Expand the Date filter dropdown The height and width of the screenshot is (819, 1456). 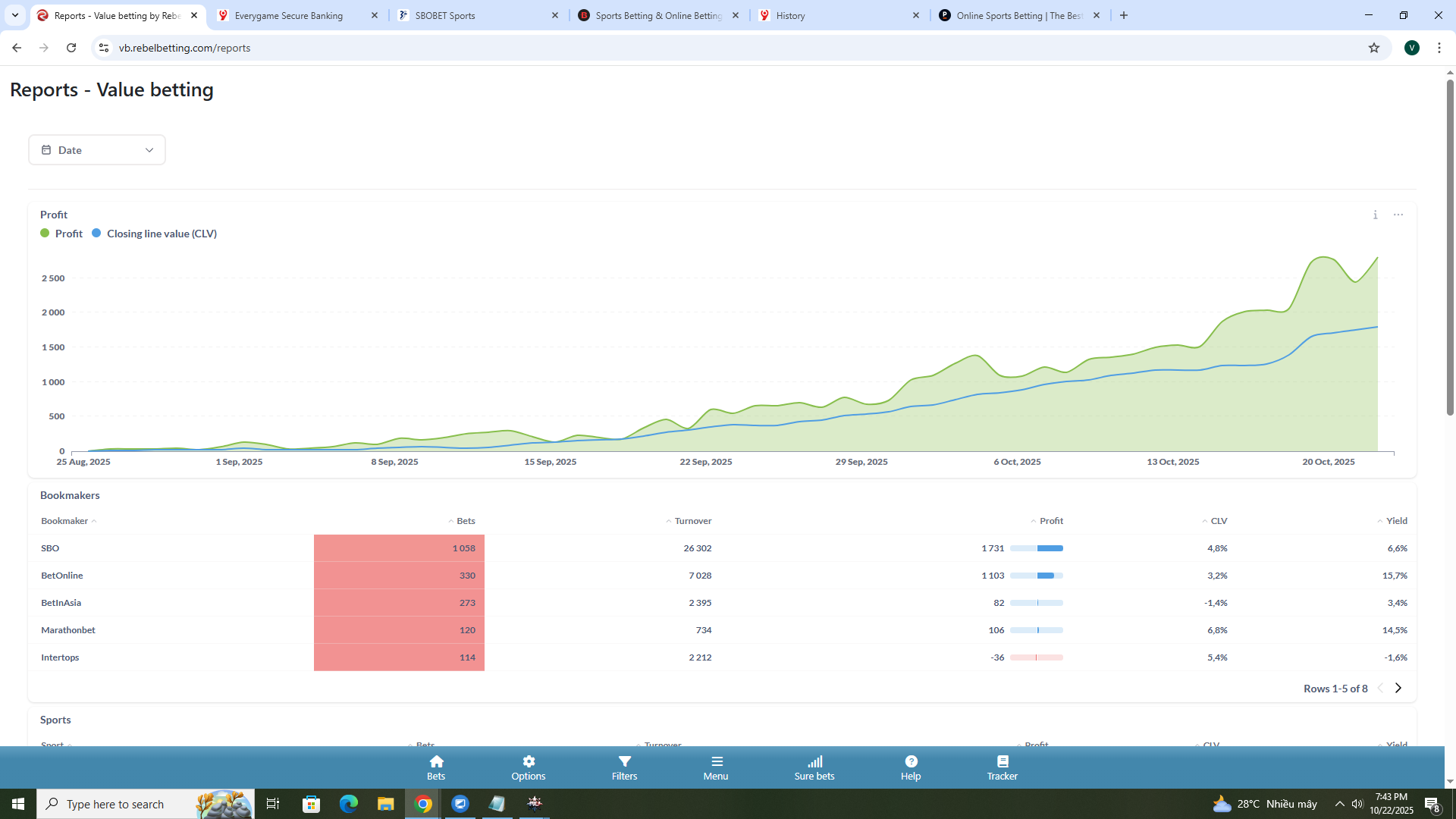(97, 150)
